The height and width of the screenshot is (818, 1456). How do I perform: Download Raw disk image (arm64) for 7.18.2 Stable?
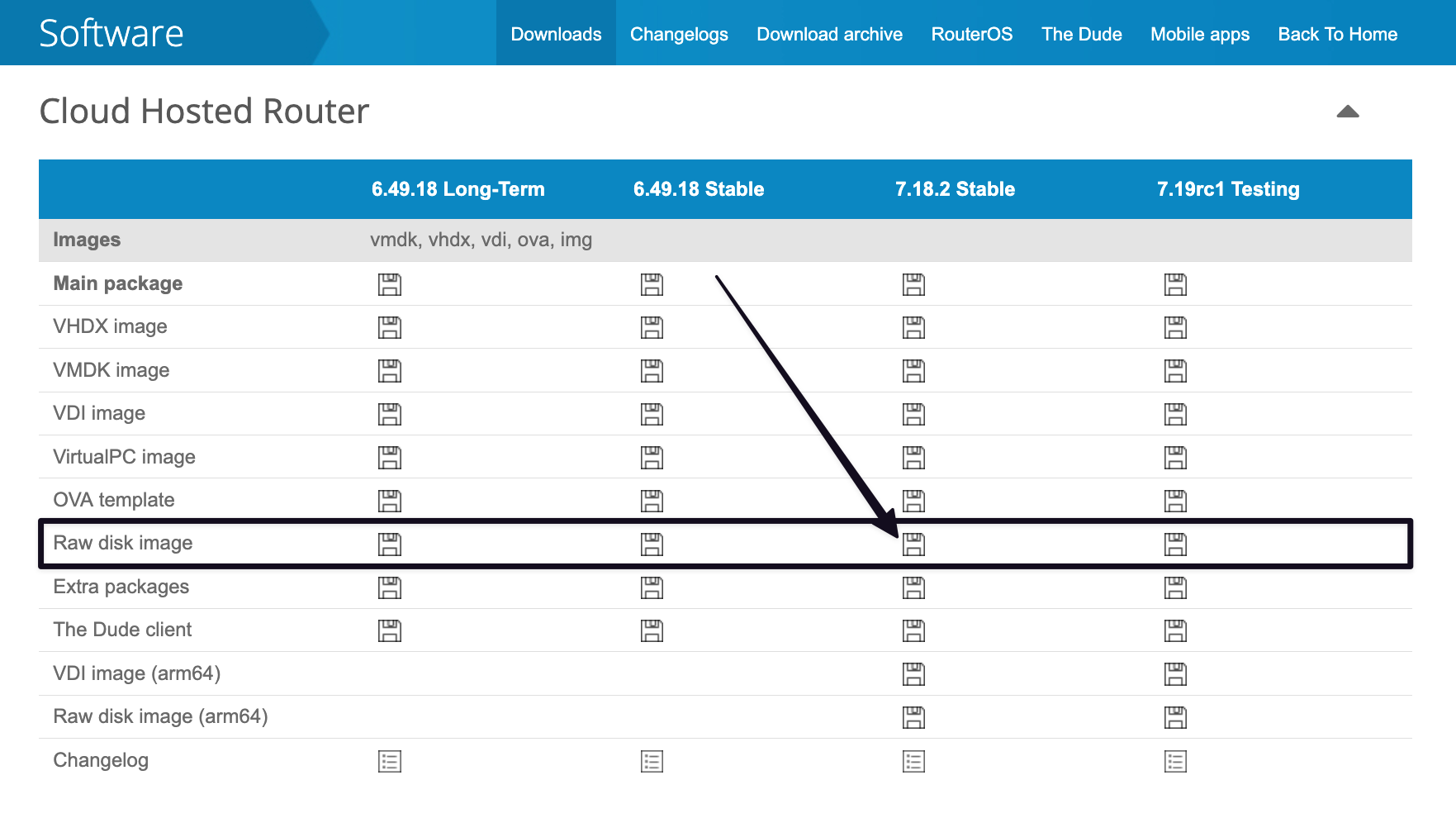[913, 717]
